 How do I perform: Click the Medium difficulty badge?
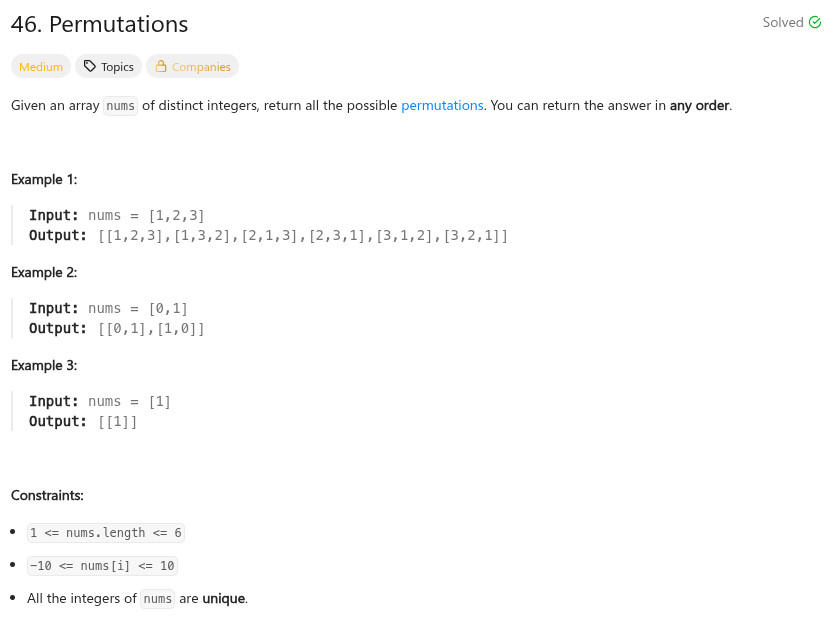tap(41, 67)
